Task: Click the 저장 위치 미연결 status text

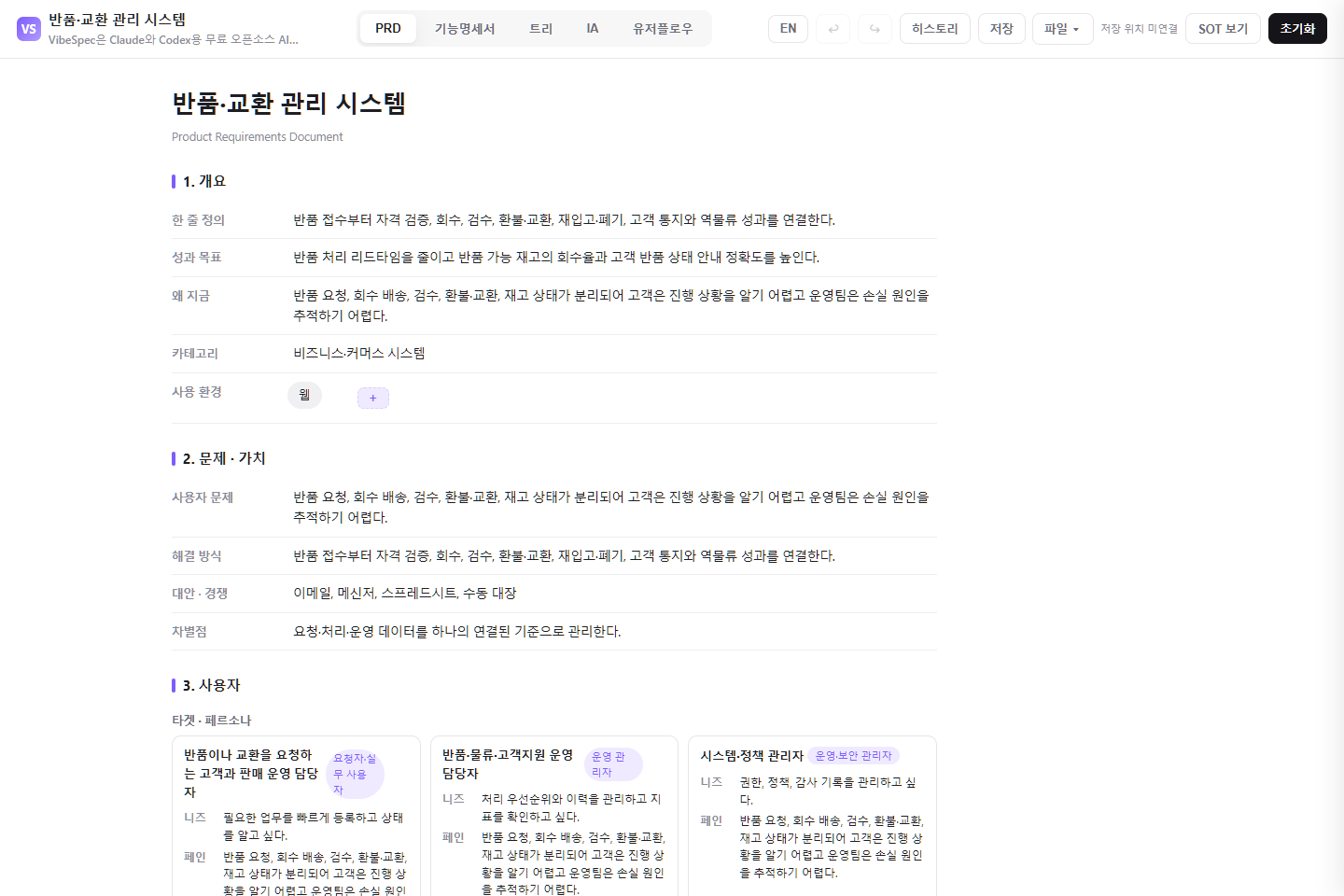Action: 1139,29
